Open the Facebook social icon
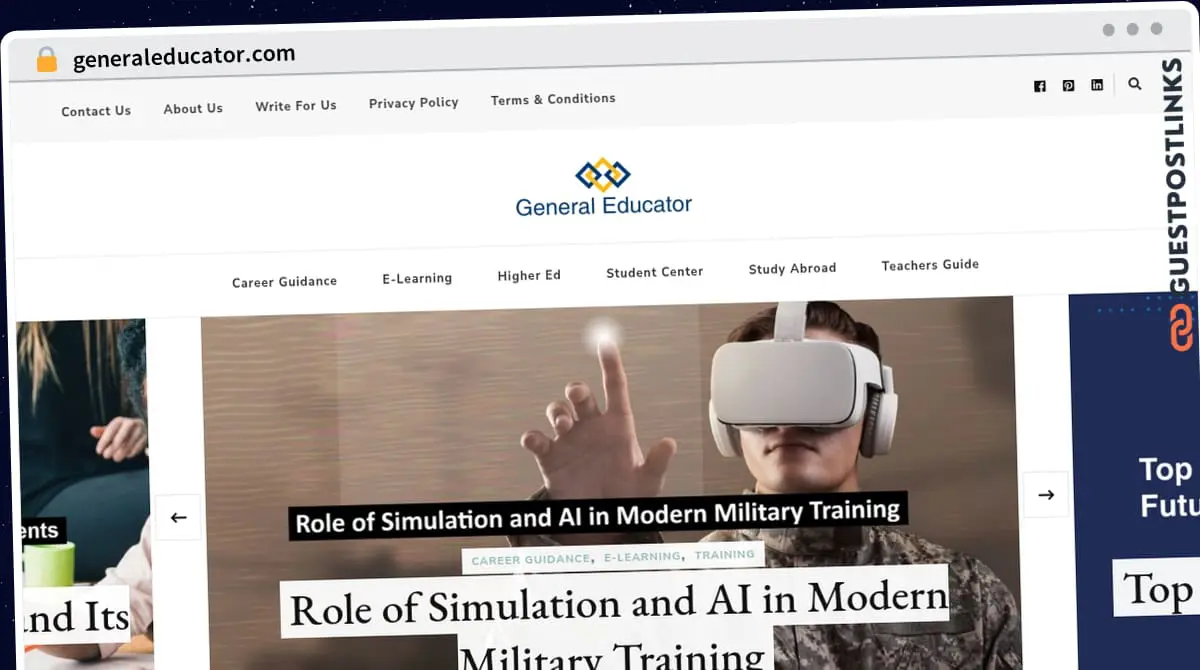The image size is (1200, 670). tap(1040, 86)
